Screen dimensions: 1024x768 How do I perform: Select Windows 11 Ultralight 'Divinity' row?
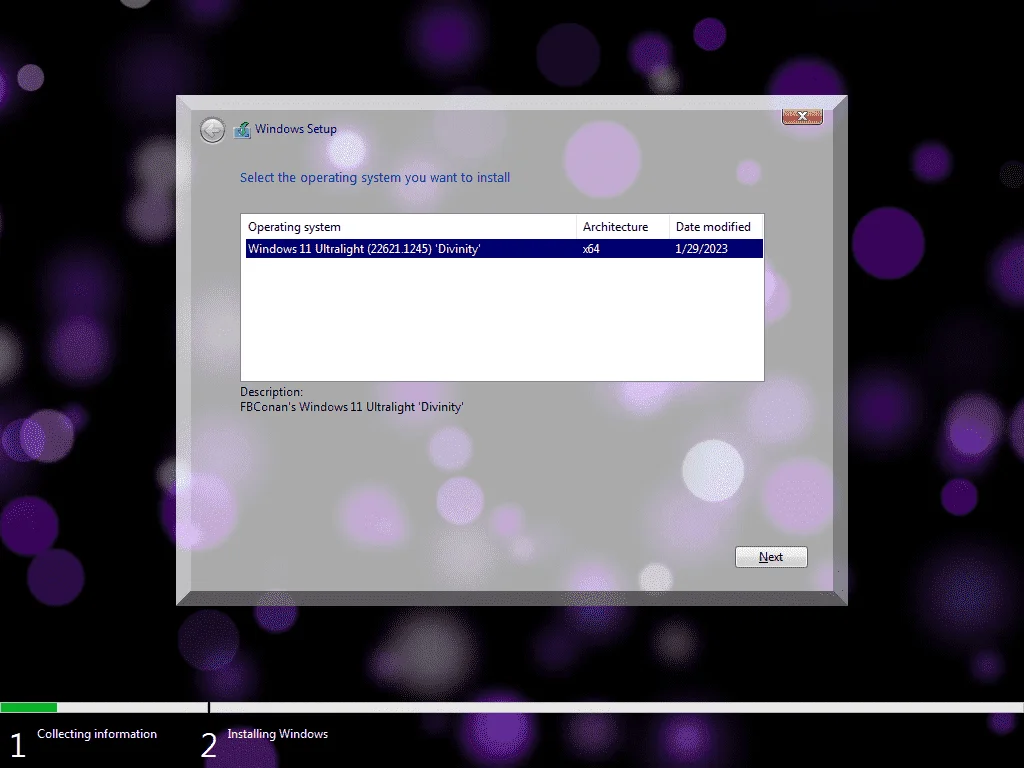(504, 249)
